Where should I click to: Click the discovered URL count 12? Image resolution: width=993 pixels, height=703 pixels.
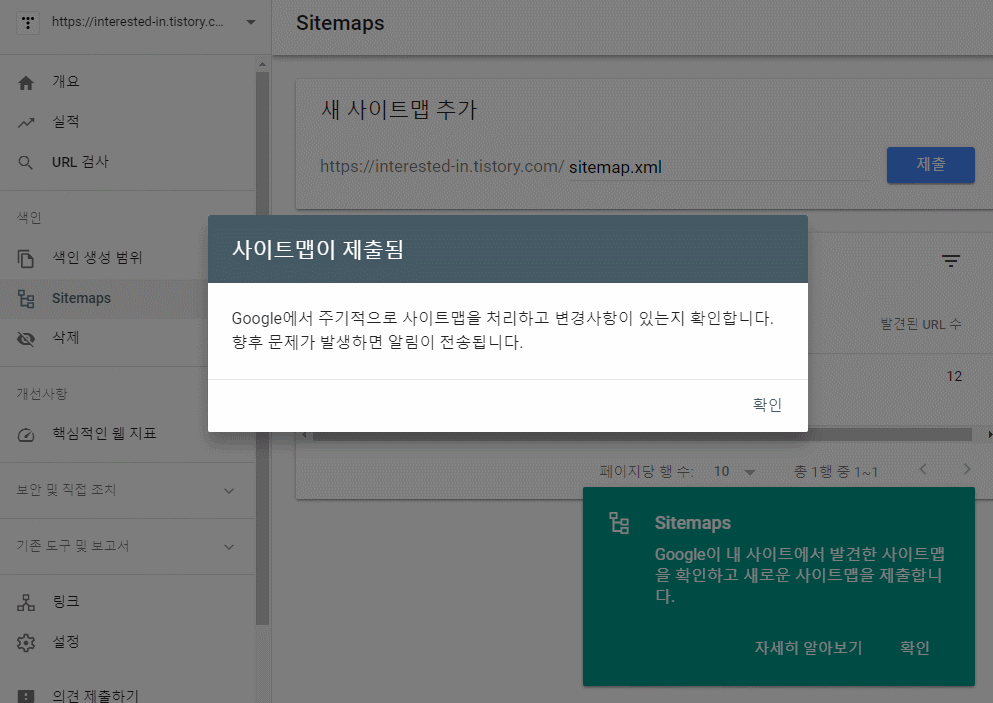click(x=954, y=376)
